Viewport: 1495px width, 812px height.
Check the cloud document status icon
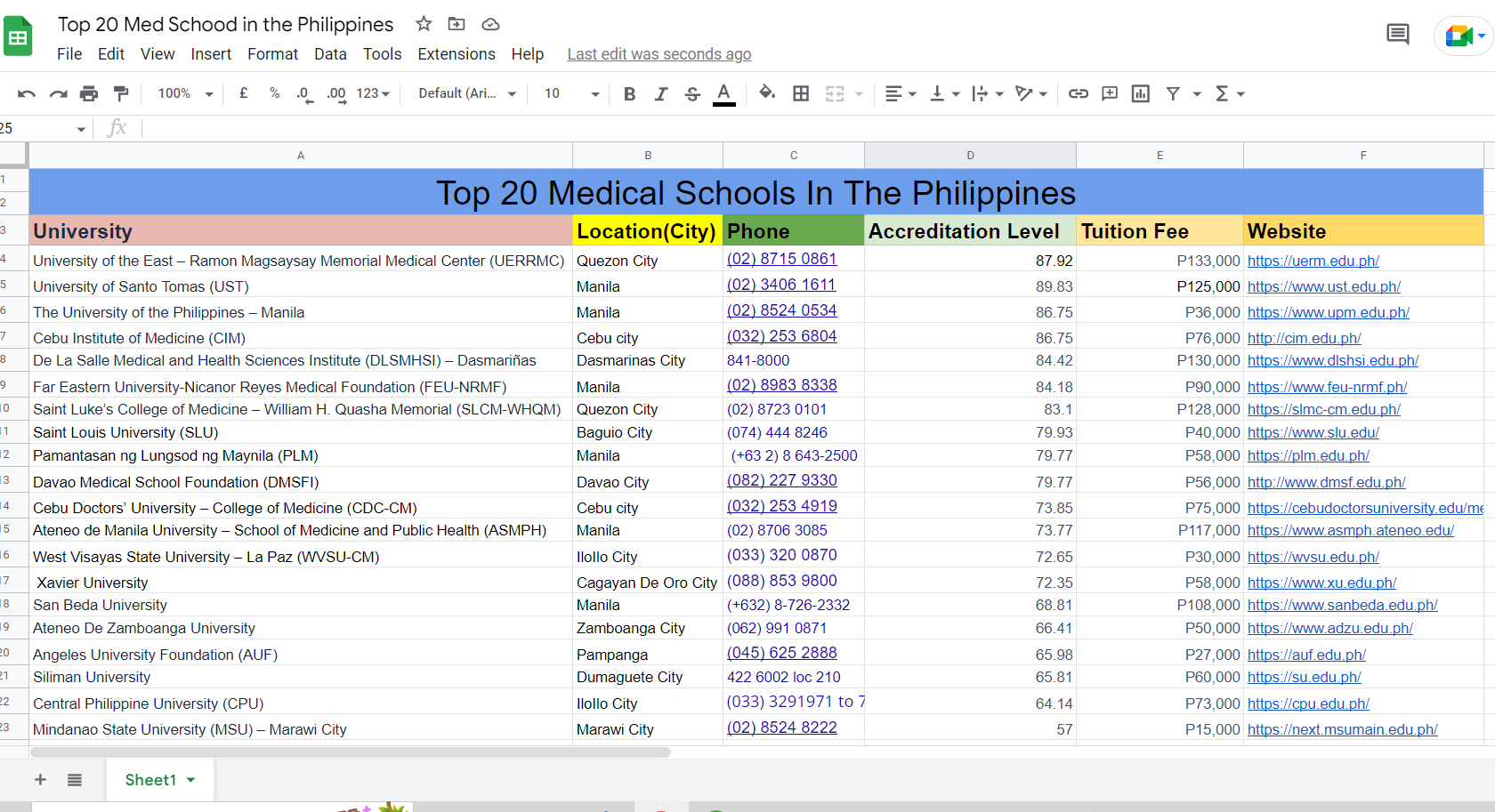point(490,24)
